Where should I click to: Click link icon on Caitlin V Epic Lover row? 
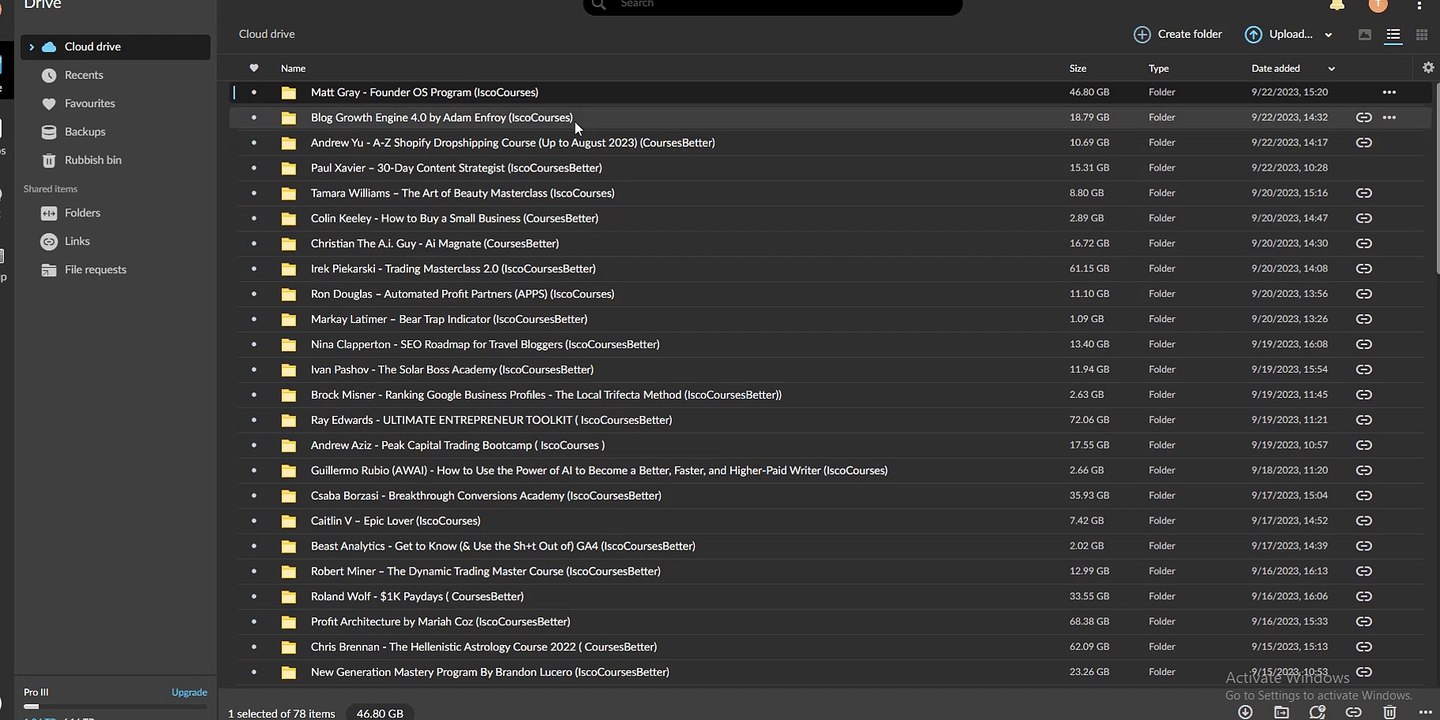pyautogui.click(x=1363, y=521)
